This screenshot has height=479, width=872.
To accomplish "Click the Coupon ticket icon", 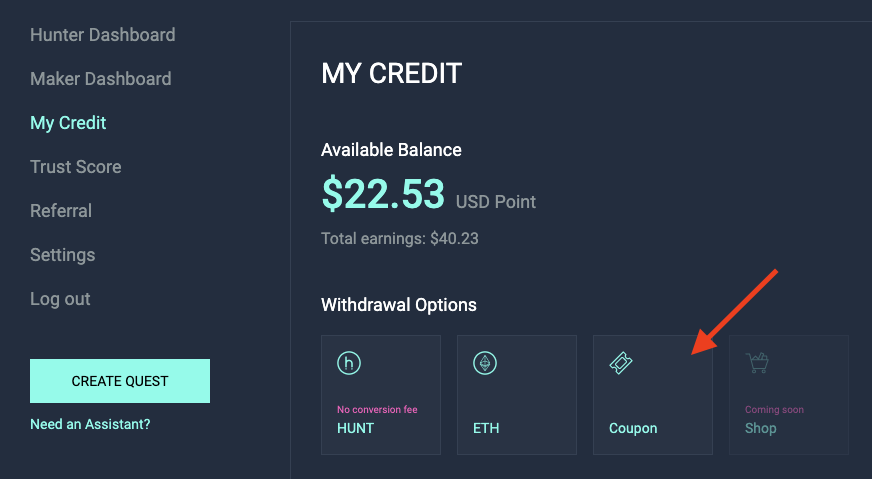I will point(621,363).
